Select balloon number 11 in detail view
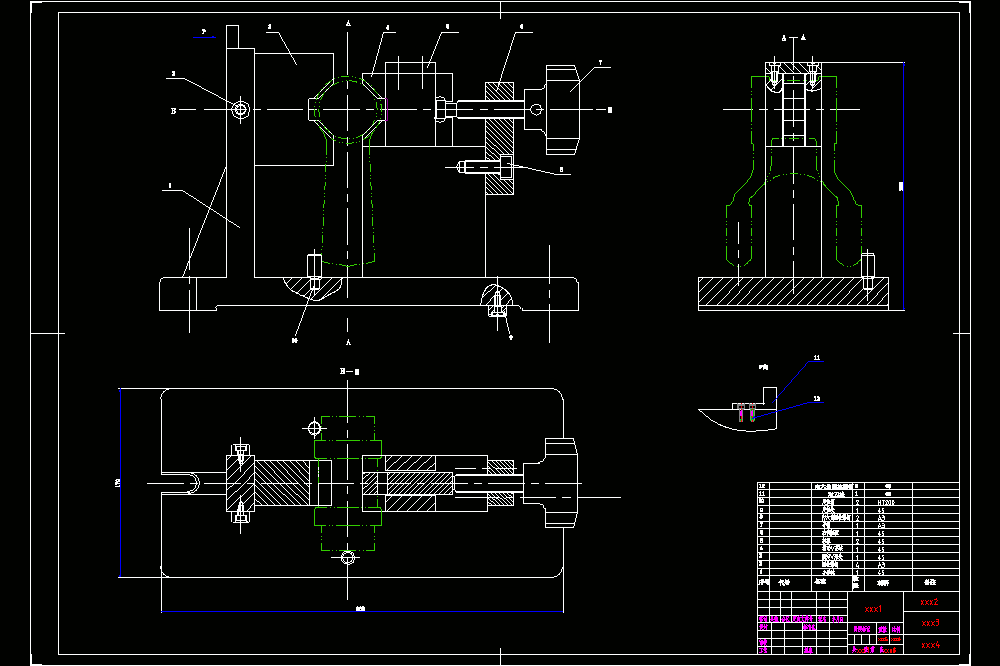1000x666 pixels. click(x=816, y=358)
